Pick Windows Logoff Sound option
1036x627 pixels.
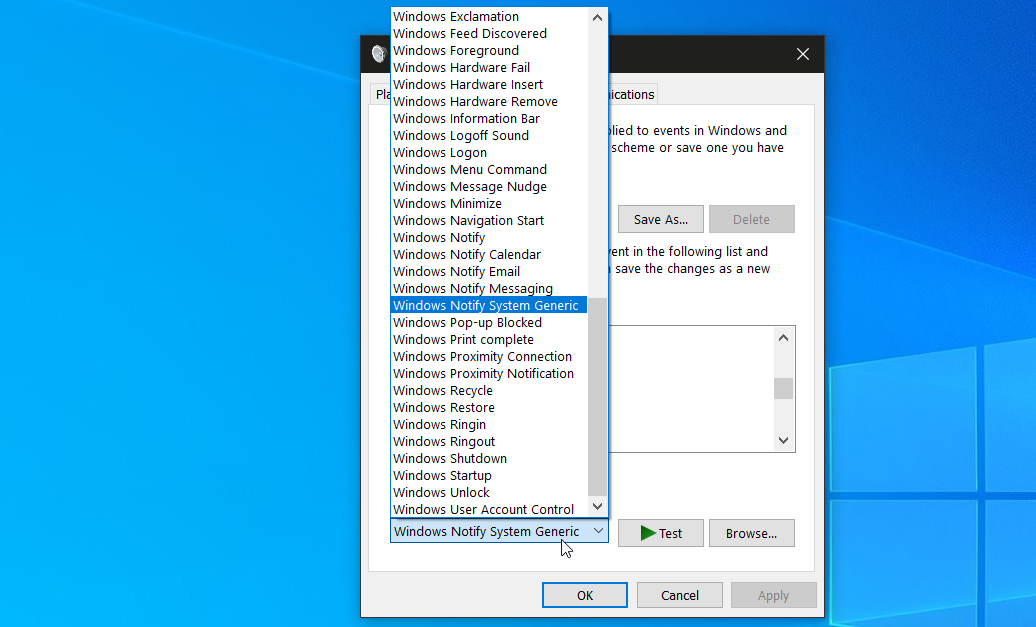(x=489, y=135)
